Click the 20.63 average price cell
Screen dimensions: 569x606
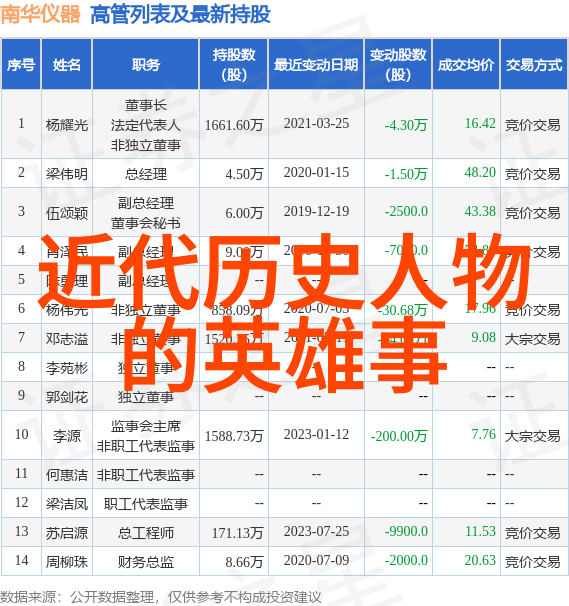(480, 560)
